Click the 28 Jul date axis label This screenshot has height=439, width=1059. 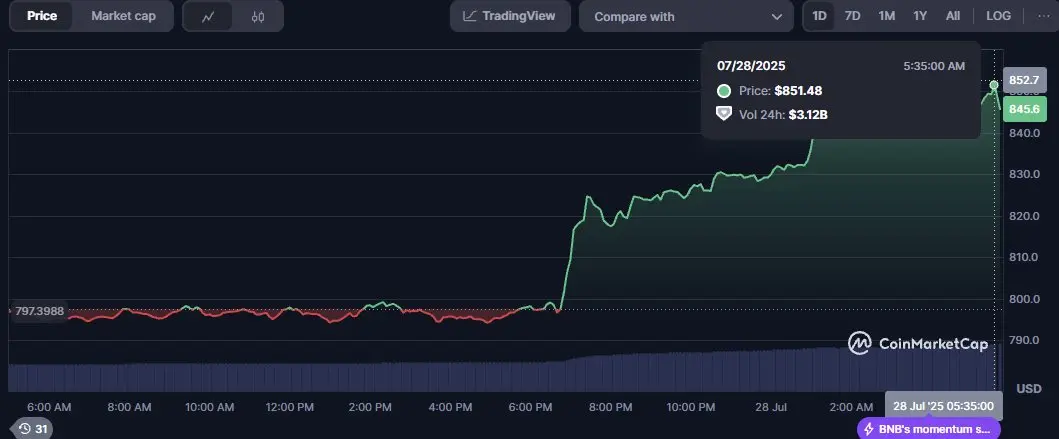point(771,407)
